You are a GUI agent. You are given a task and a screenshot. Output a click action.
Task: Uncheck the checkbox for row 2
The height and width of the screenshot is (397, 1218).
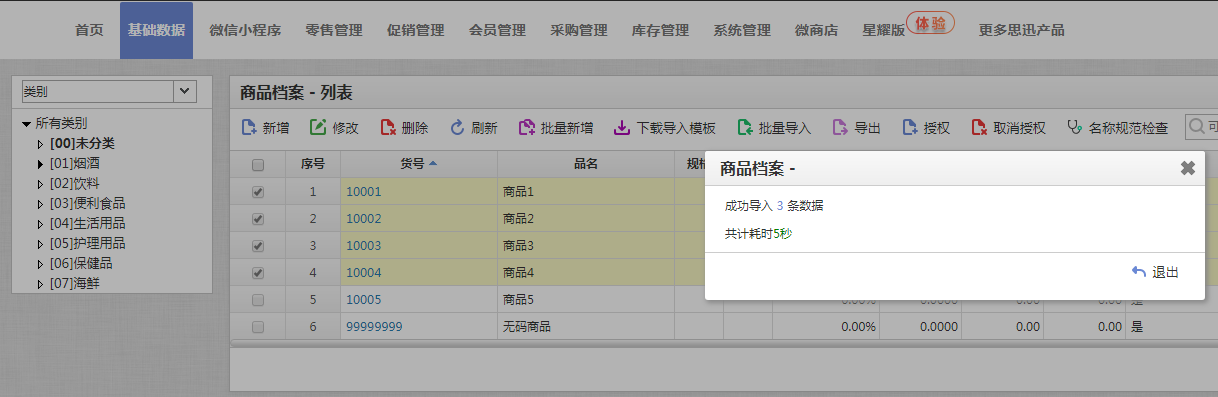click(258, 219)
